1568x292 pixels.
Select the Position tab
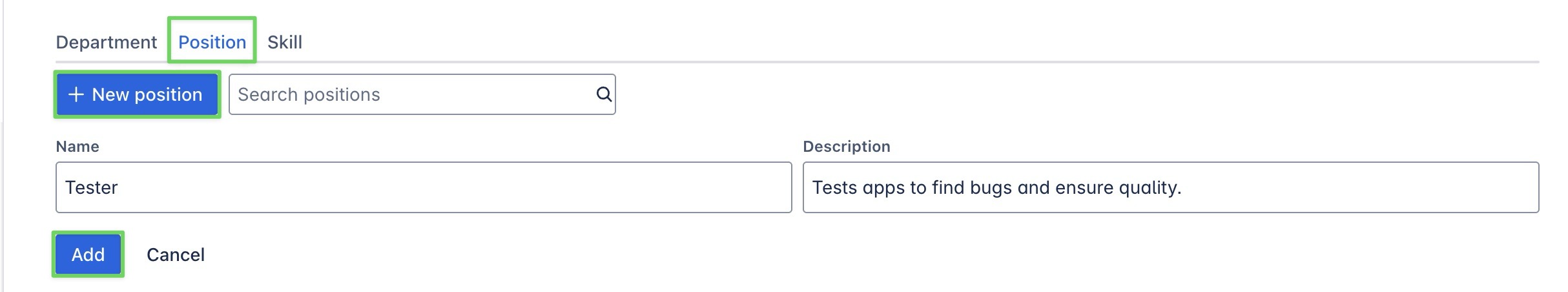[212, 42]
